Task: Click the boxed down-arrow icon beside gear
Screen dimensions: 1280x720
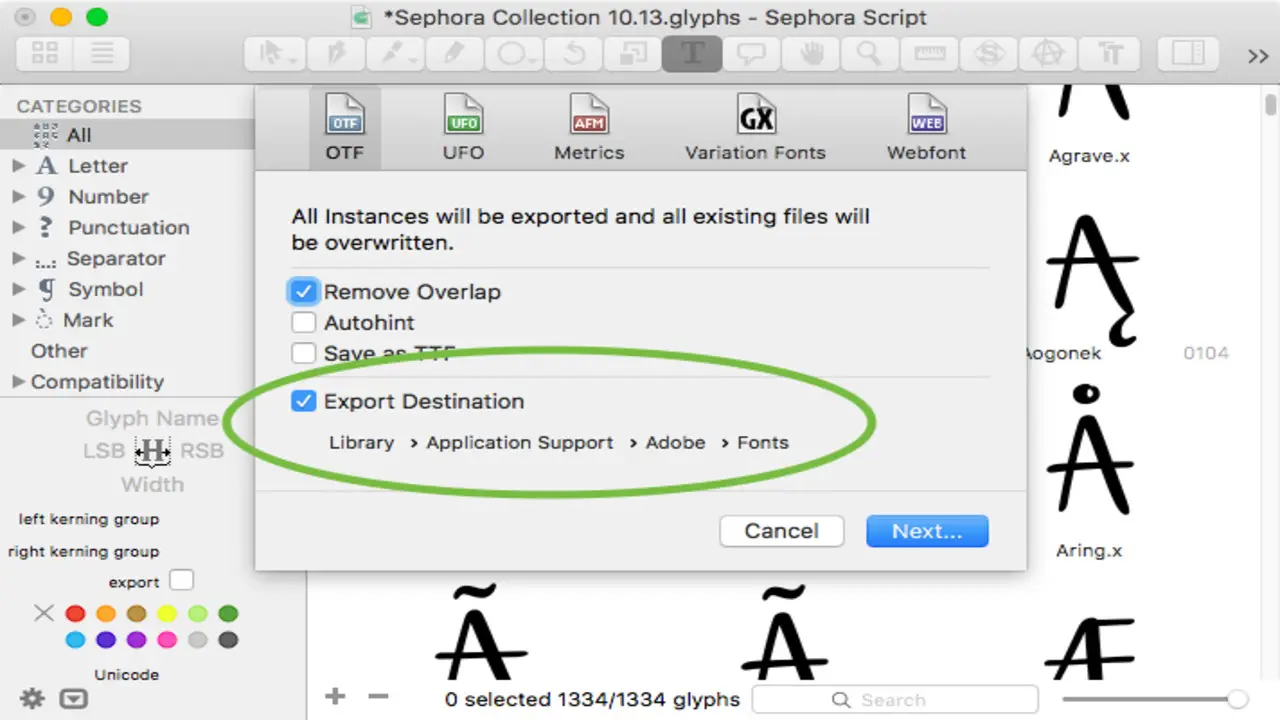Action: (x=74, y=699)
